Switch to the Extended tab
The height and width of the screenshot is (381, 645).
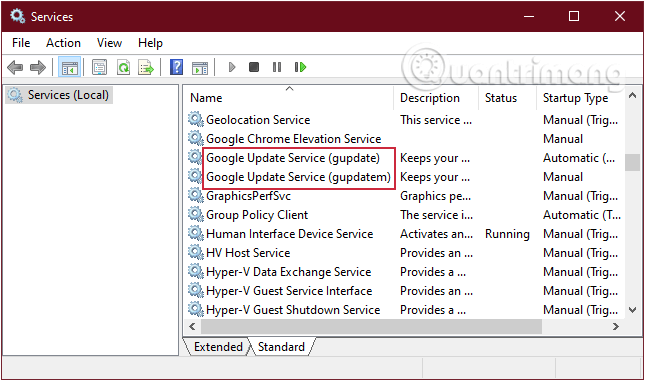coord(218,347)
